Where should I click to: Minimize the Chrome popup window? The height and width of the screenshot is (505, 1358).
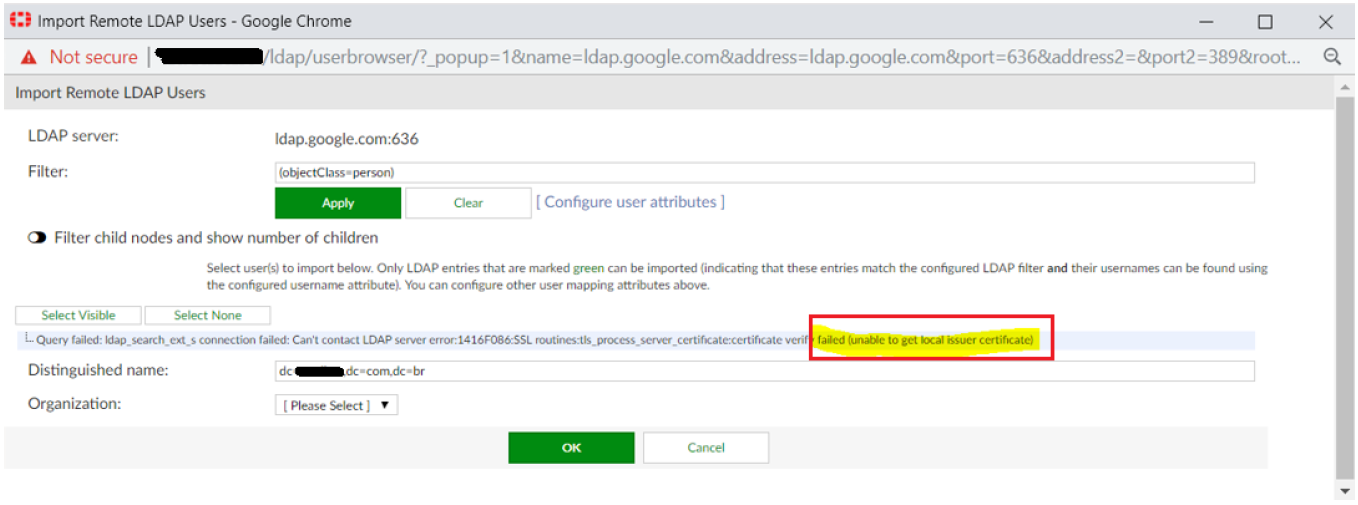[1204, 21]
